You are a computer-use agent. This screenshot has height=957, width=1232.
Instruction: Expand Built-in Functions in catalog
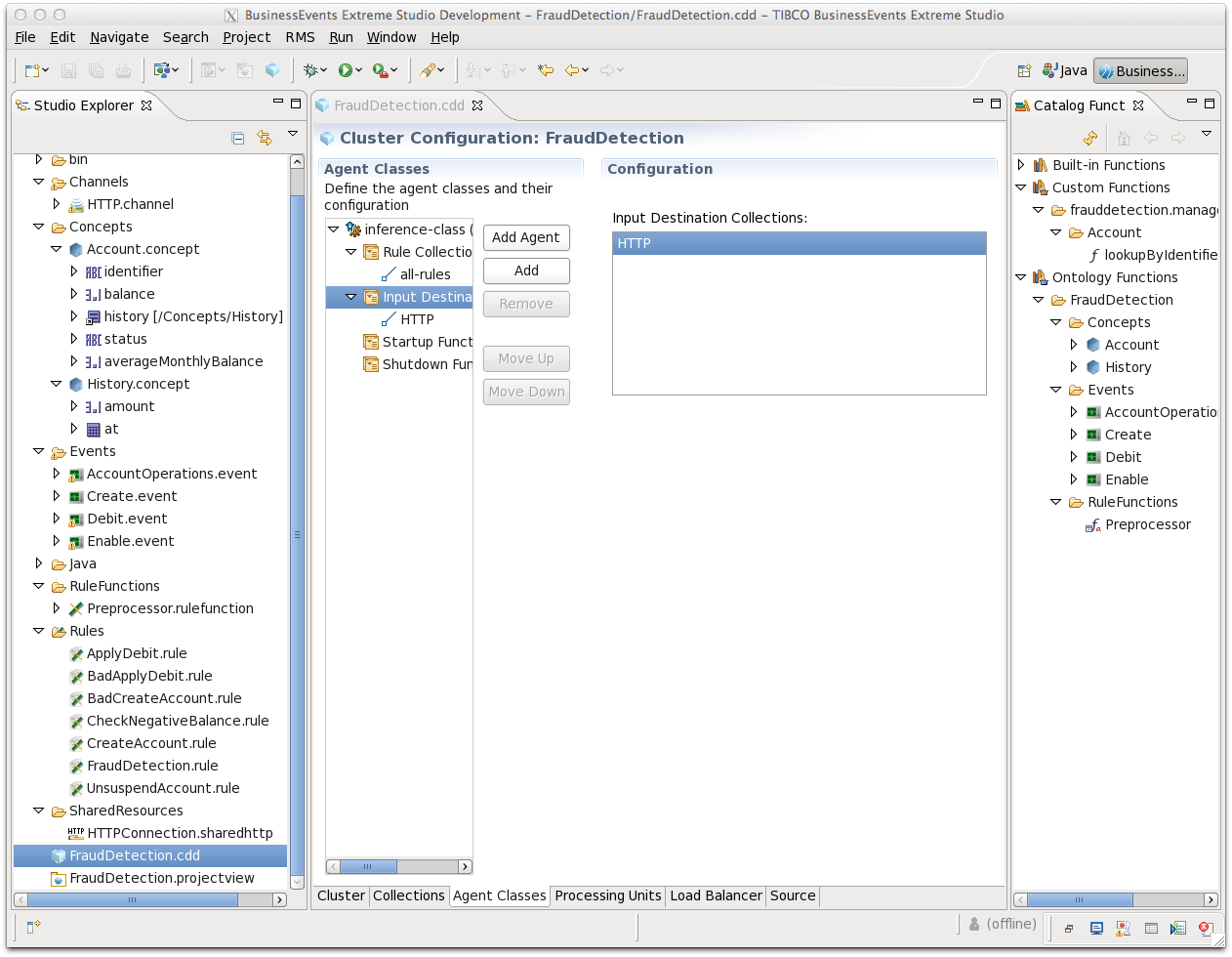(1021, 165)
